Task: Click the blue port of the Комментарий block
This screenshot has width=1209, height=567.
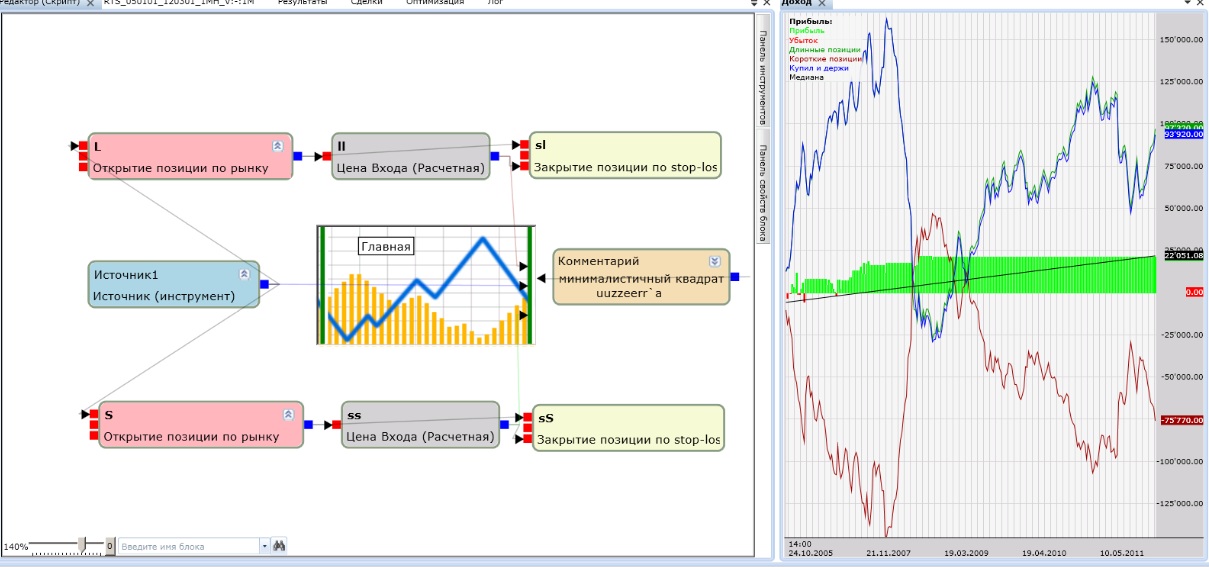Action: click(x=735, y=276)
